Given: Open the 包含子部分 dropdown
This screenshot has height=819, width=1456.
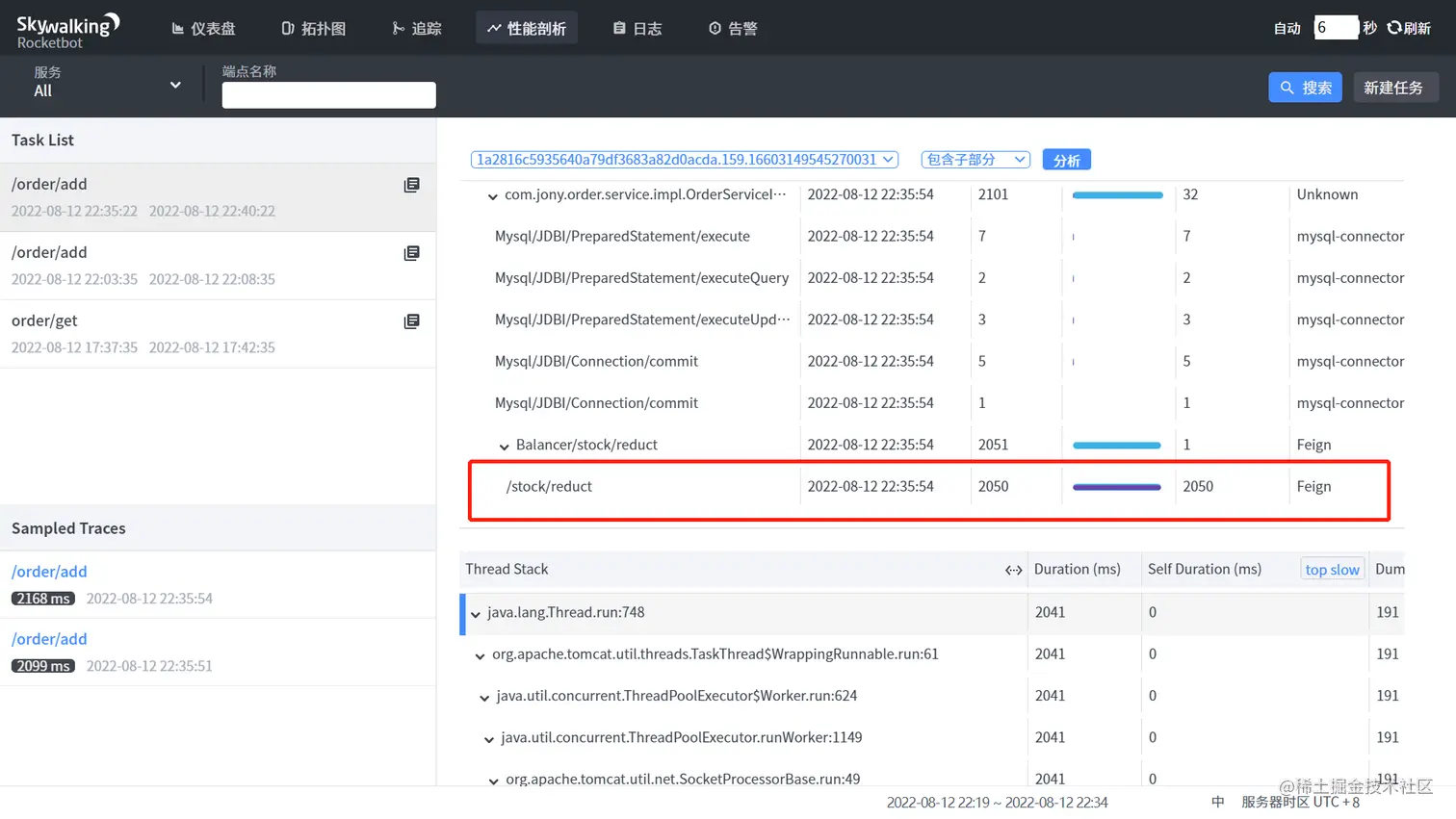Looking at the screenshot, I should tap(975, 160).
